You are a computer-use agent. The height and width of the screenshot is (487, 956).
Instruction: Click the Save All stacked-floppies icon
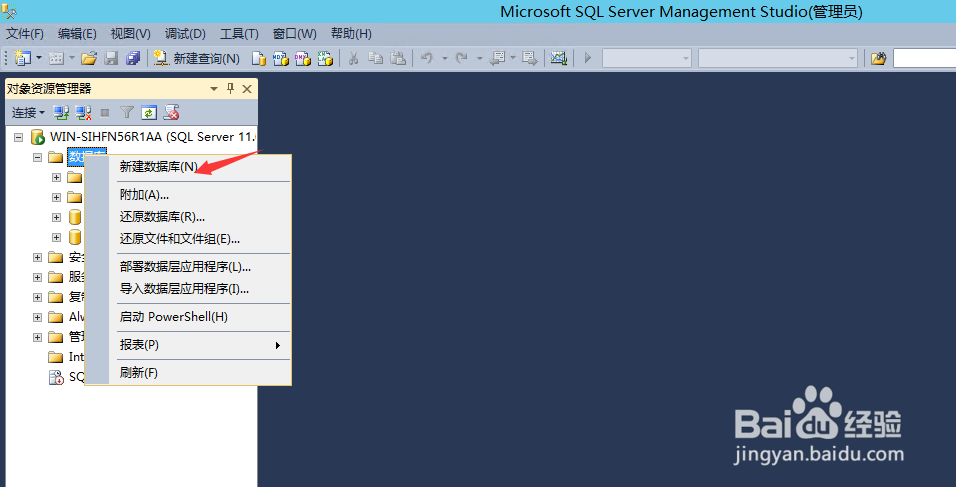(132, 59)
